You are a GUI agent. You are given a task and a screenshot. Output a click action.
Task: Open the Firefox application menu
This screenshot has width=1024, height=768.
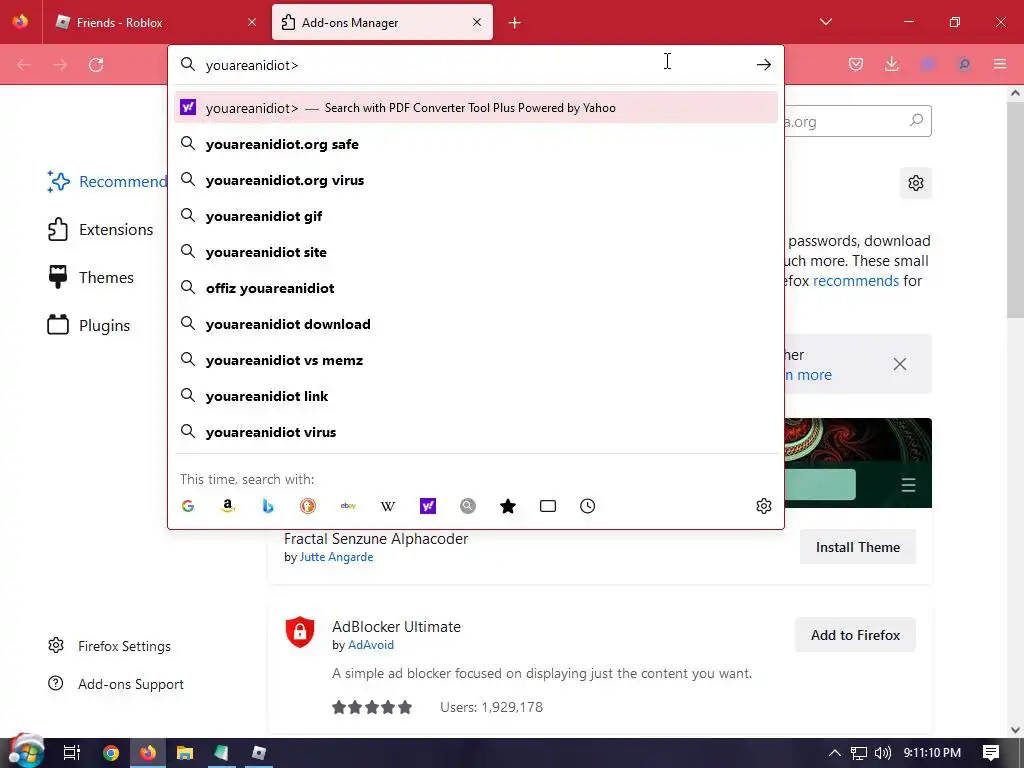pyautogui.click(x=1000, y=64)
